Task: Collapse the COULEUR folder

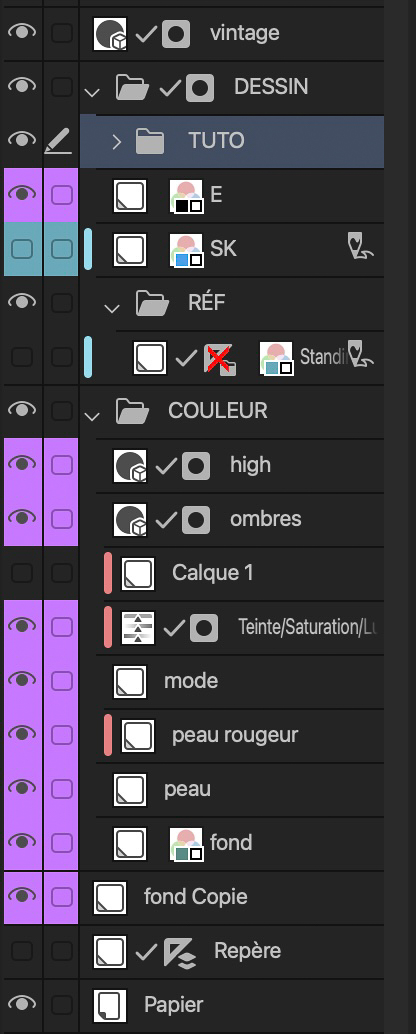Action: pyautogui.click(x=92, y=415)
